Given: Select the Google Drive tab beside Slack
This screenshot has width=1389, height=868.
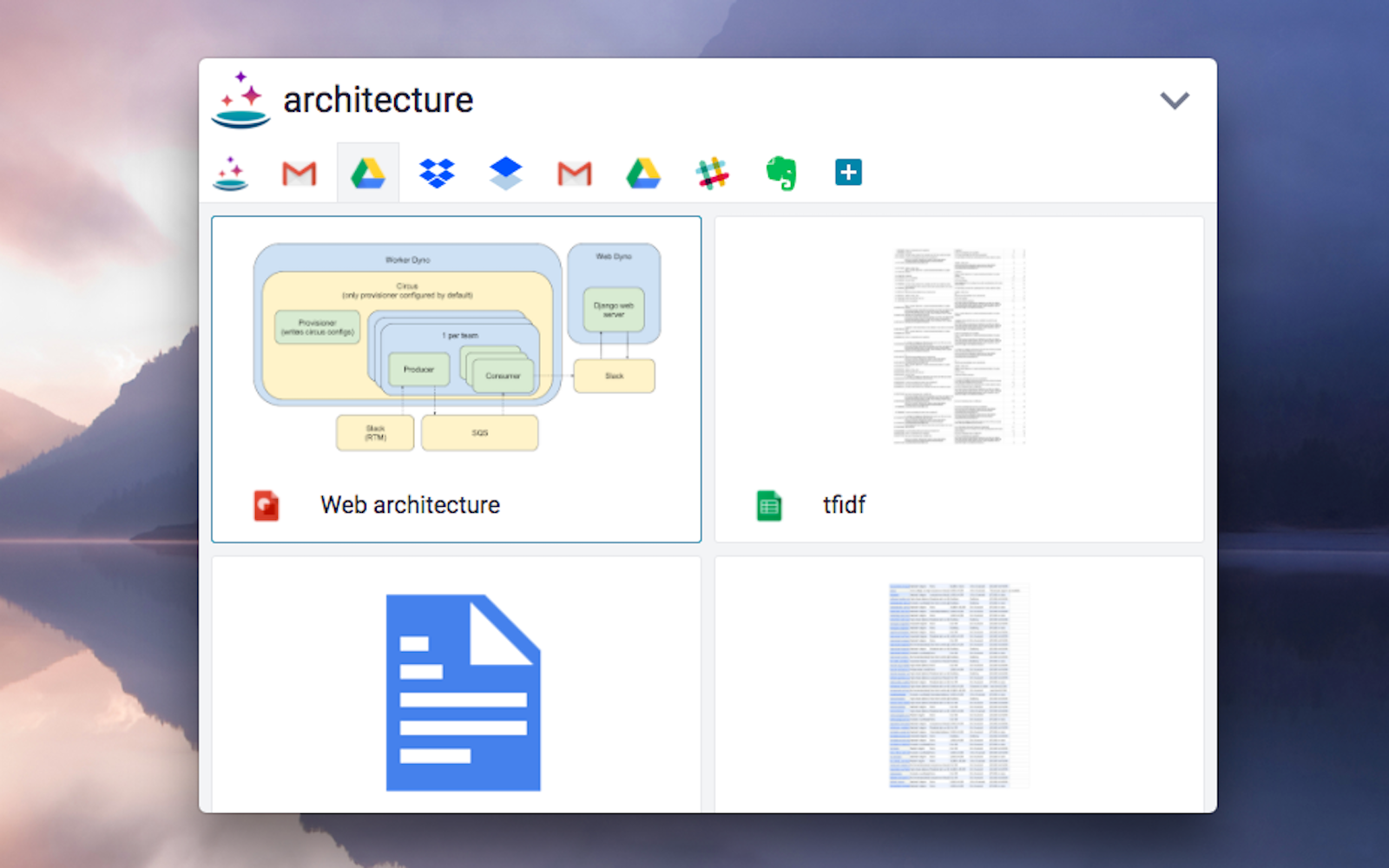Looking at the screenshot, I should pyautogui.click(x=643, y=173).
